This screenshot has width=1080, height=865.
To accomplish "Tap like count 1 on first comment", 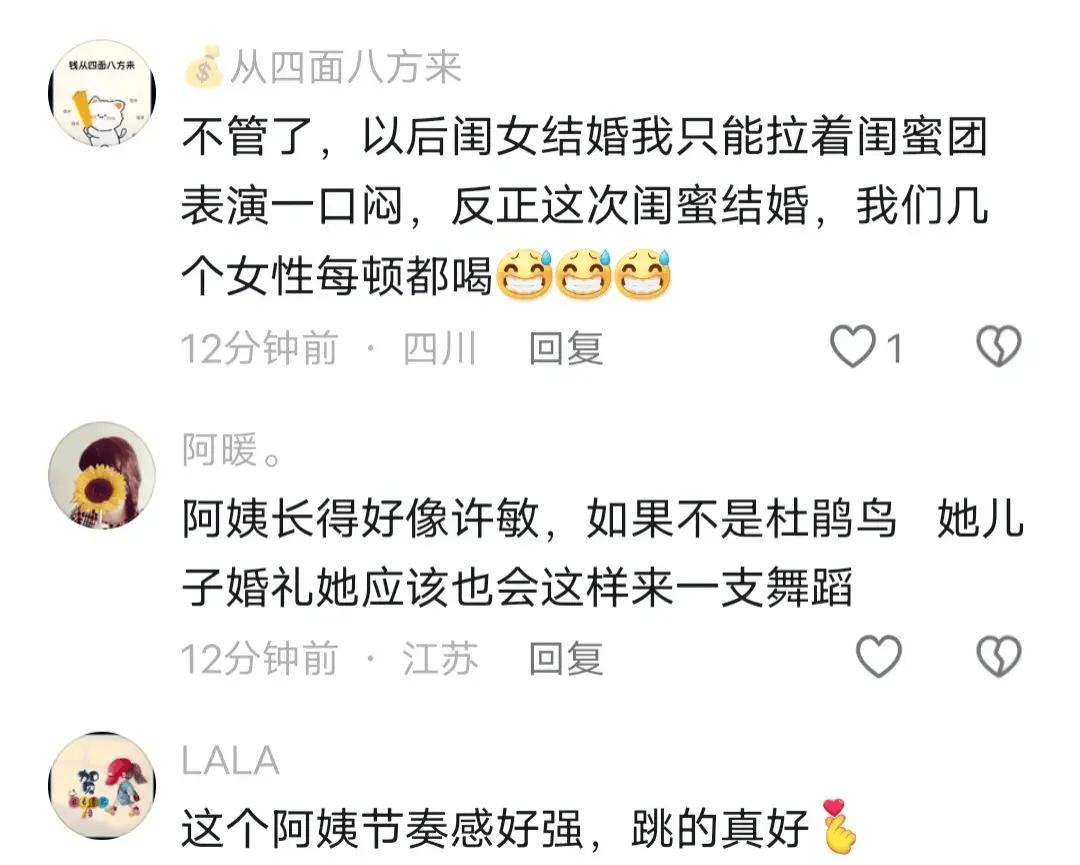I will pyautogui.click(x=893, y=348).
